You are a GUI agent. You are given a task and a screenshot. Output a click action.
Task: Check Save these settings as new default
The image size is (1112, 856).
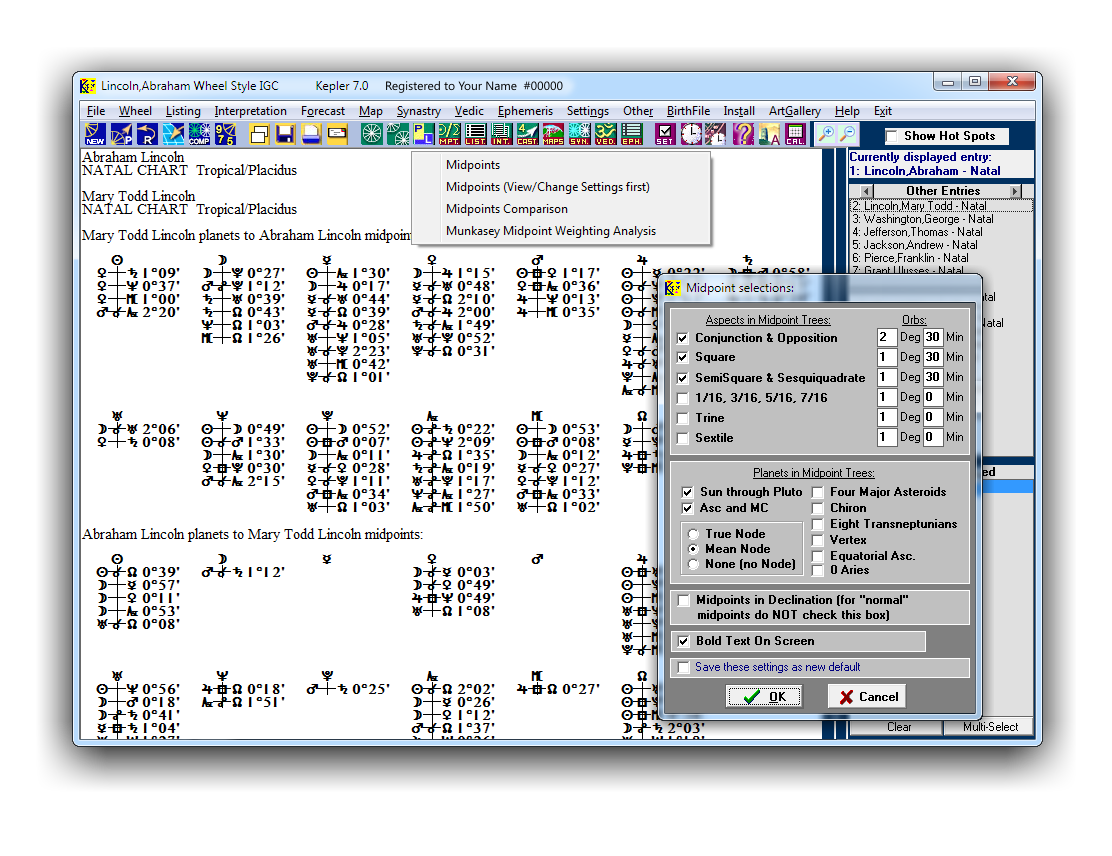(x=684, y=667)
